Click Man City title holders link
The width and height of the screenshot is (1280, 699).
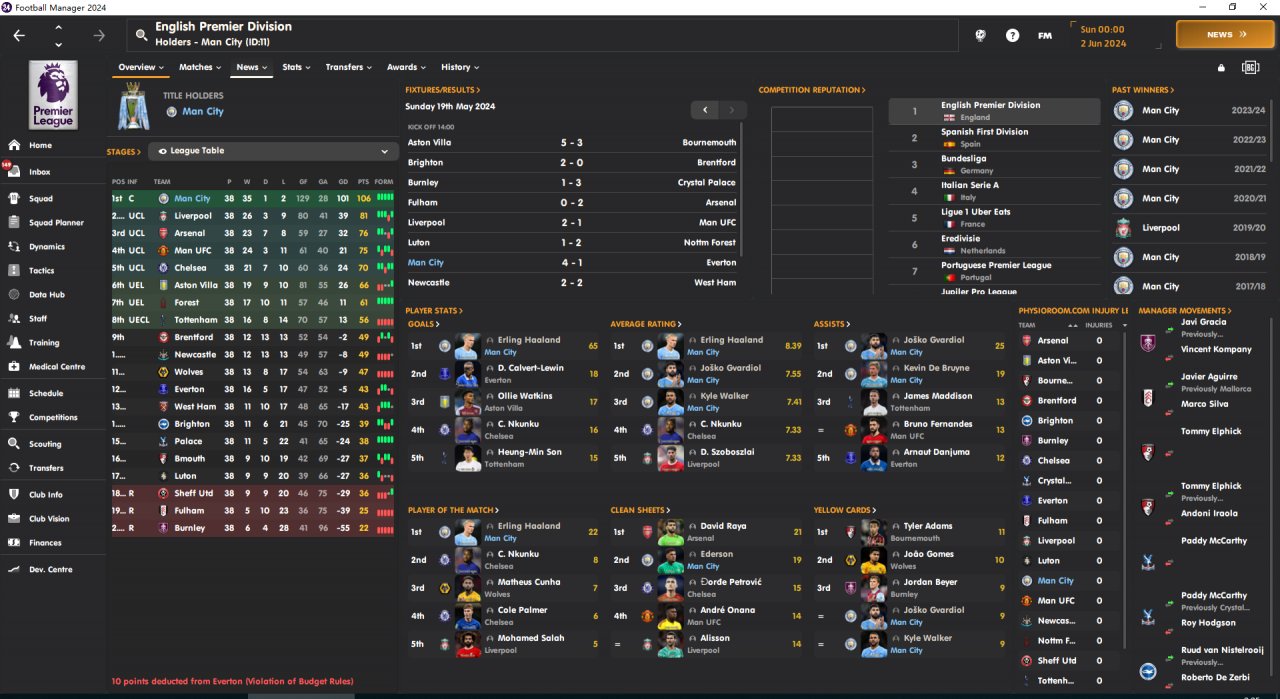point(203,112)
